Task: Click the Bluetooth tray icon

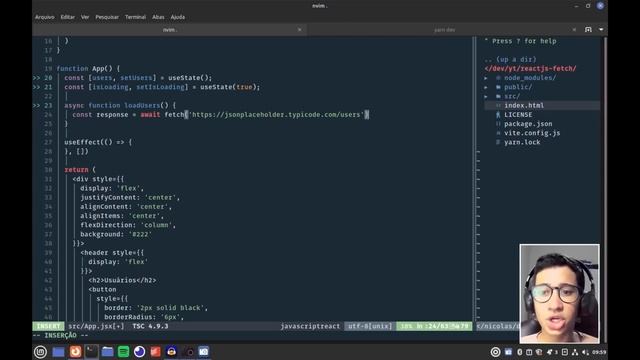Action: coord(520,352)
